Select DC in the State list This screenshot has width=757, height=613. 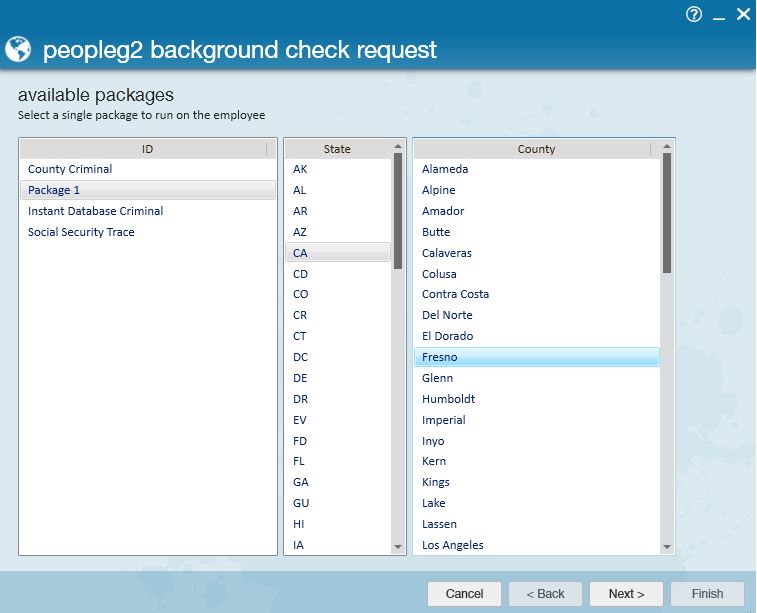tap(337, 357)
